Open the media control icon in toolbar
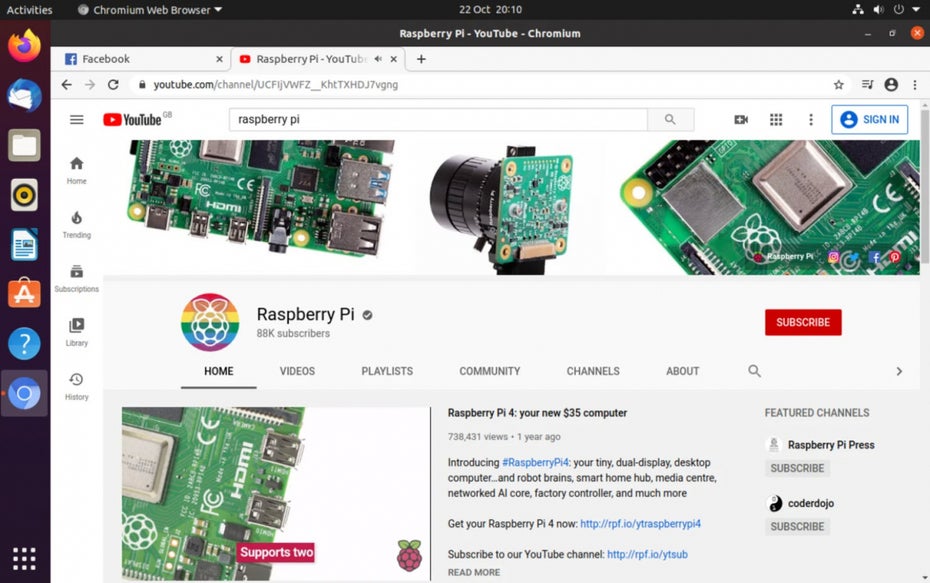The width and height of the screenshot is (930, 583). (x=867, y=85)
